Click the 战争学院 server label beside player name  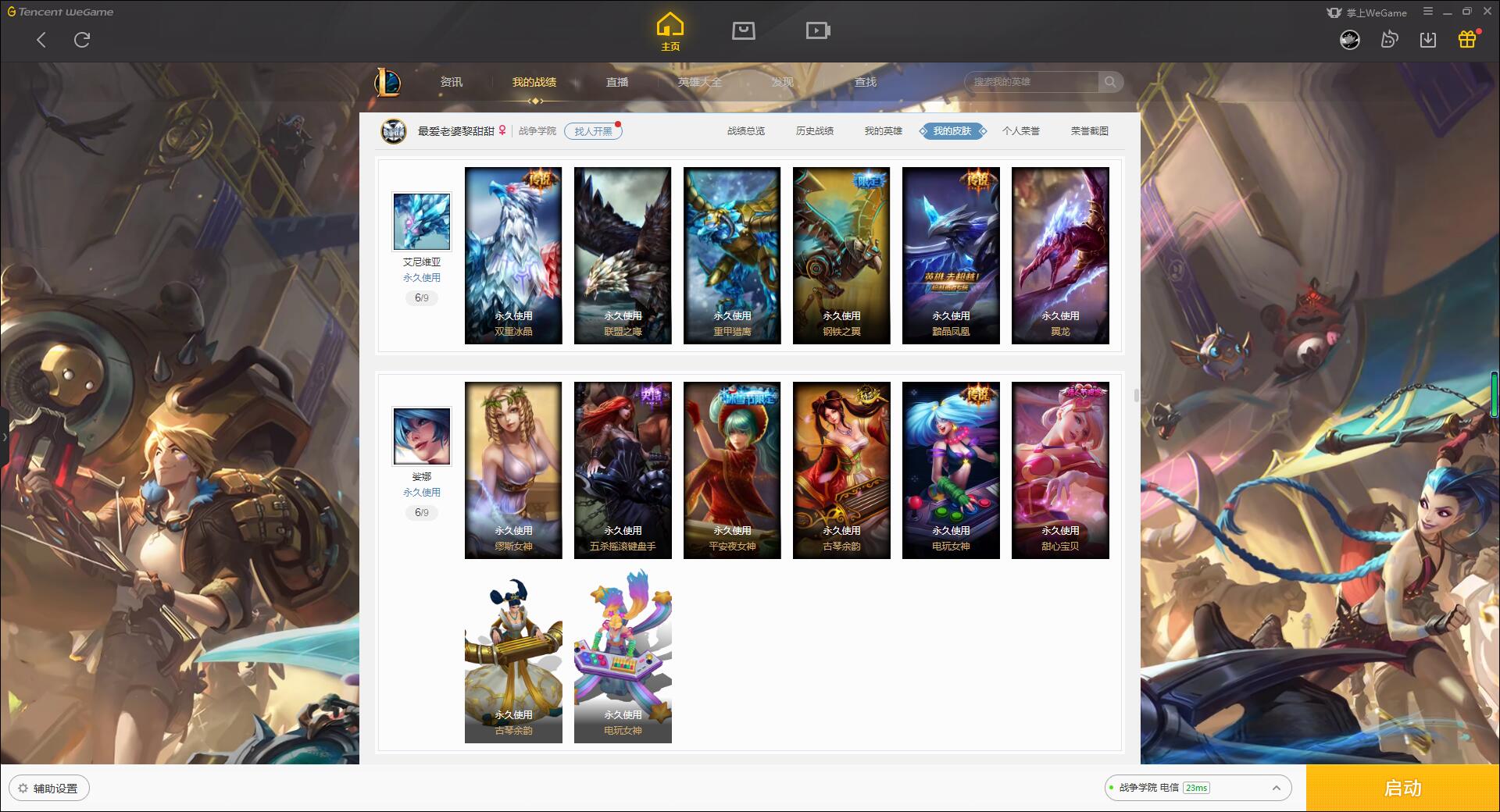click(537, 131)
